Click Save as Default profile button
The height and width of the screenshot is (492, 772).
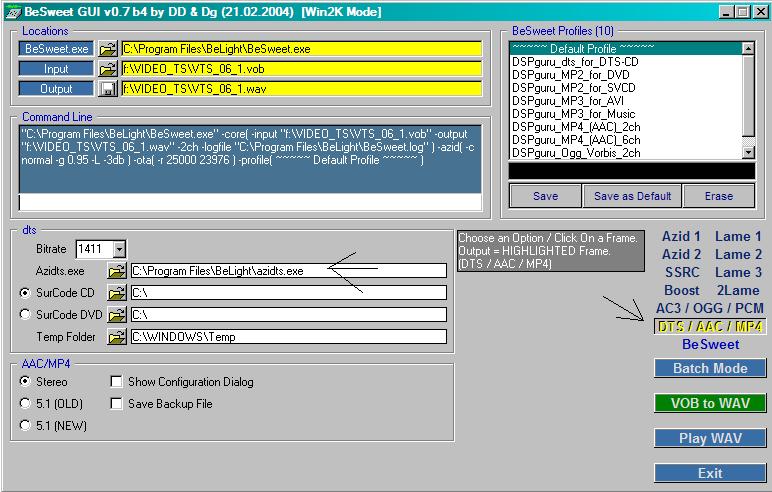(632, 196)
